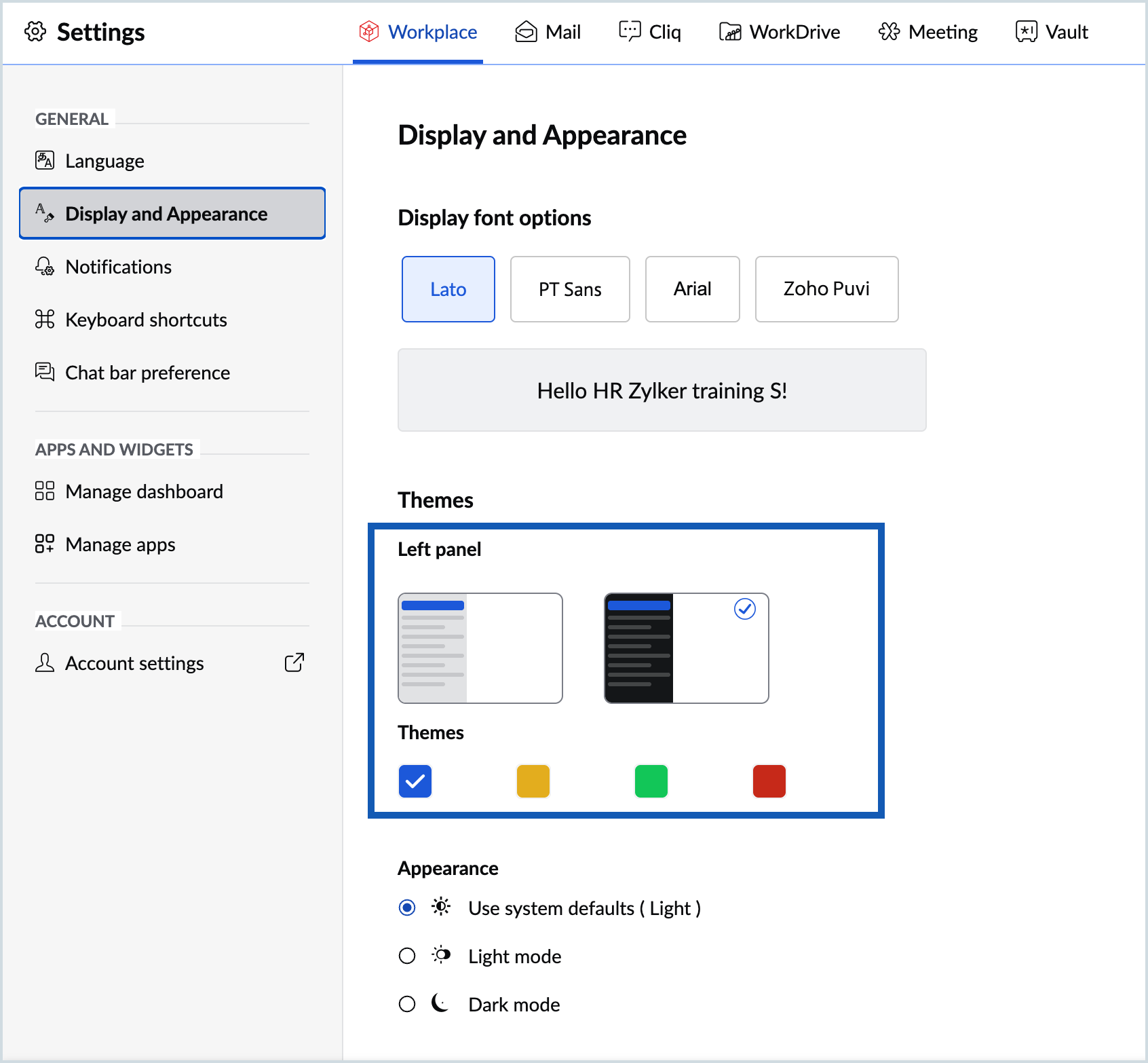Click the Mail envelope icon
The width and height of the screenshot is (1148, 1063).
526,31
